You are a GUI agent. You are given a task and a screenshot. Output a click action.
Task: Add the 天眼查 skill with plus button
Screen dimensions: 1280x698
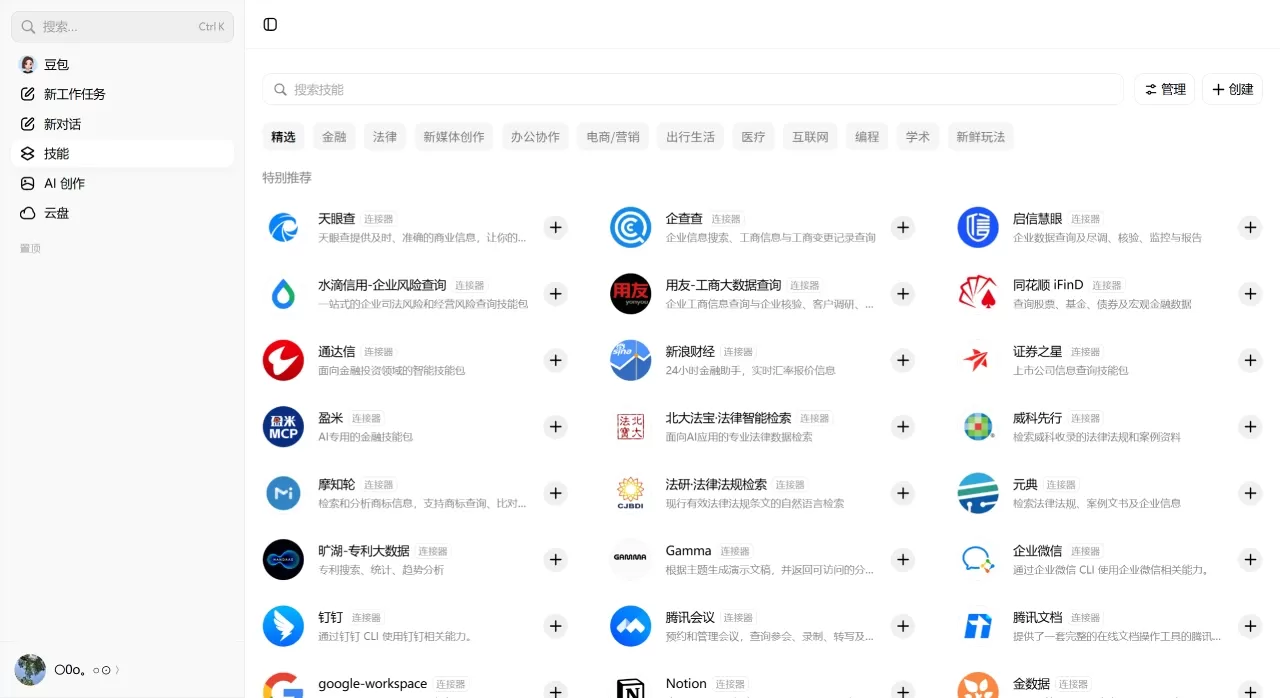tap(556, 228)
